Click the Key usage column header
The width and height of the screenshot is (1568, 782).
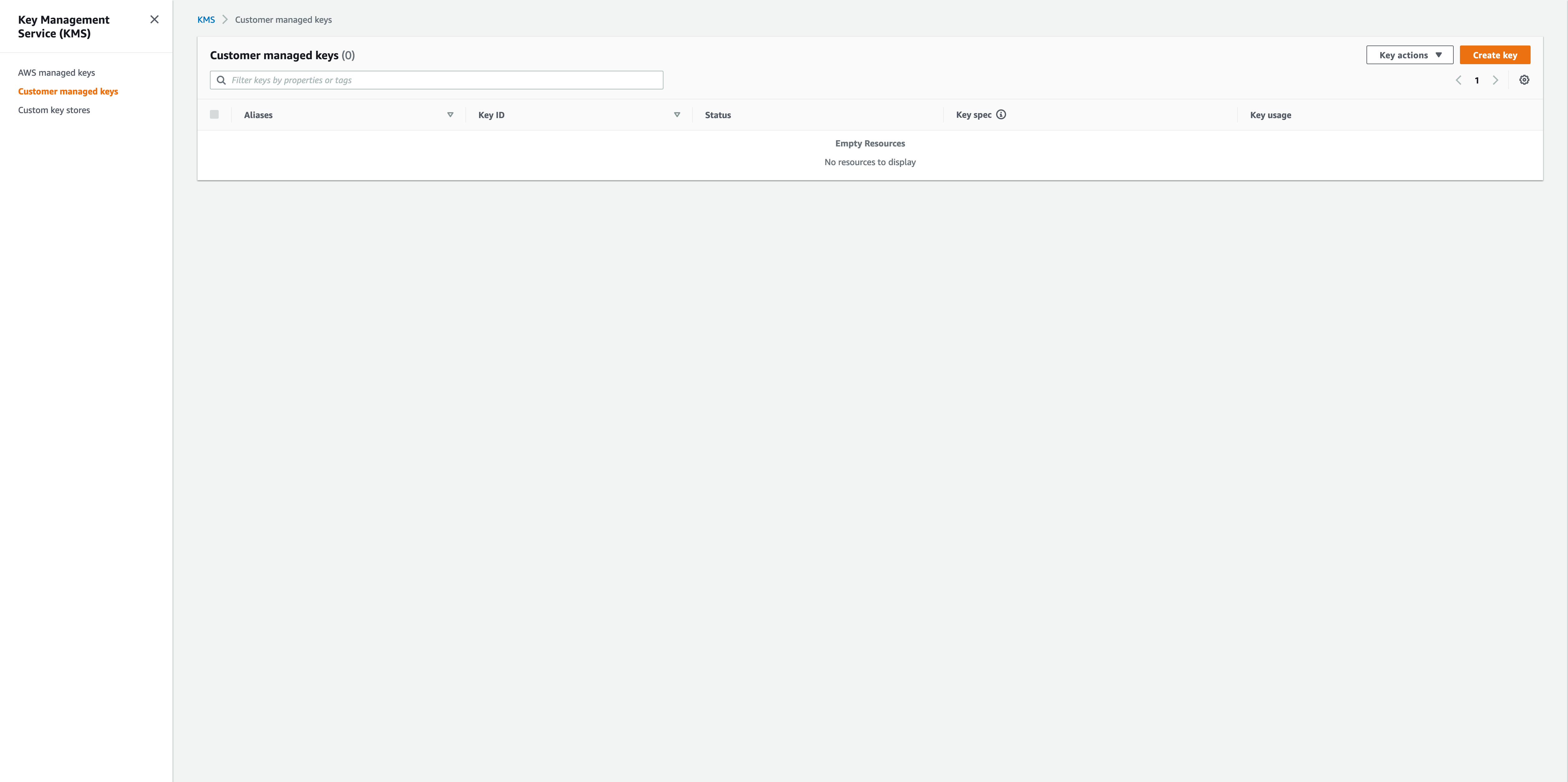pos(1270,115)
